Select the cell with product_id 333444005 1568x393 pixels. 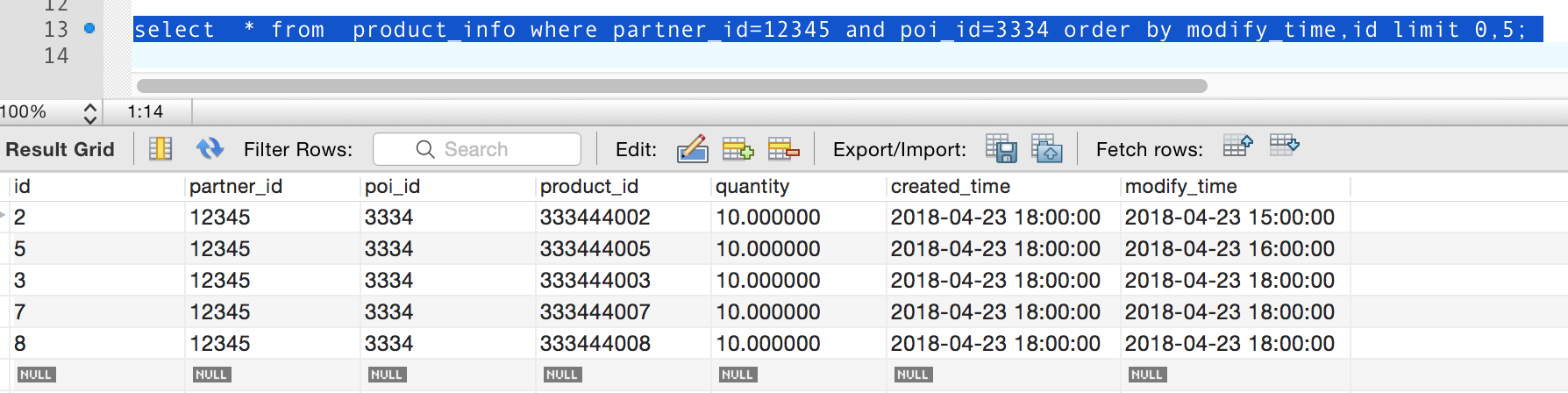(623, 249)
